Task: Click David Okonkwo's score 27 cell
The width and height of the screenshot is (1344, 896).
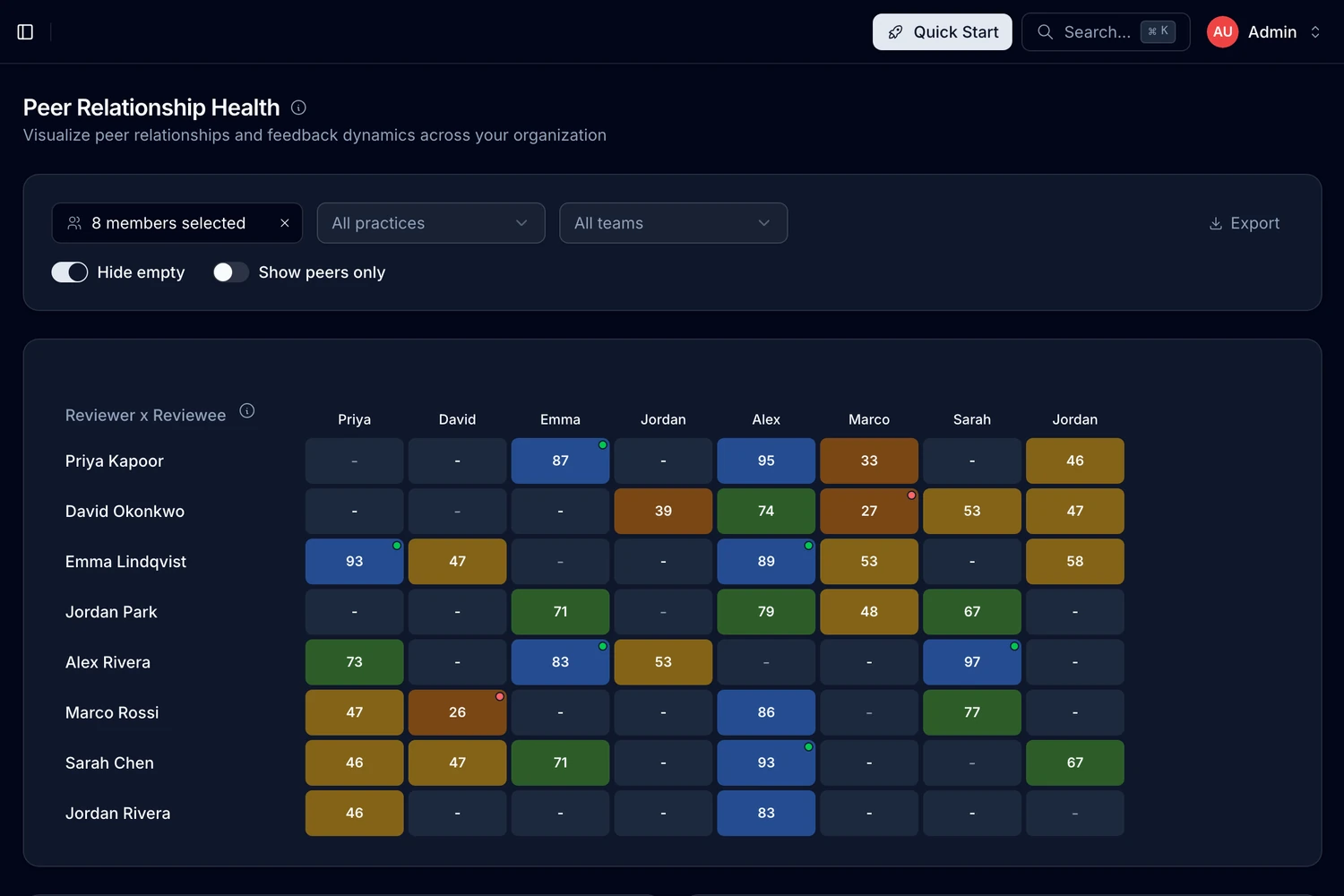Action: 869,511
